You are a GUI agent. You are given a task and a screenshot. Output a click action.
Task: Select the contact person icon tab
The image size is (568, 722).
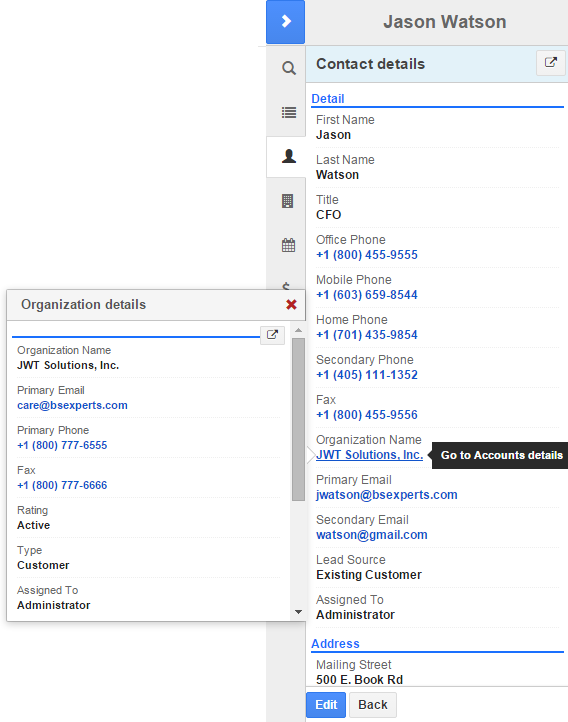click(289, 157)
